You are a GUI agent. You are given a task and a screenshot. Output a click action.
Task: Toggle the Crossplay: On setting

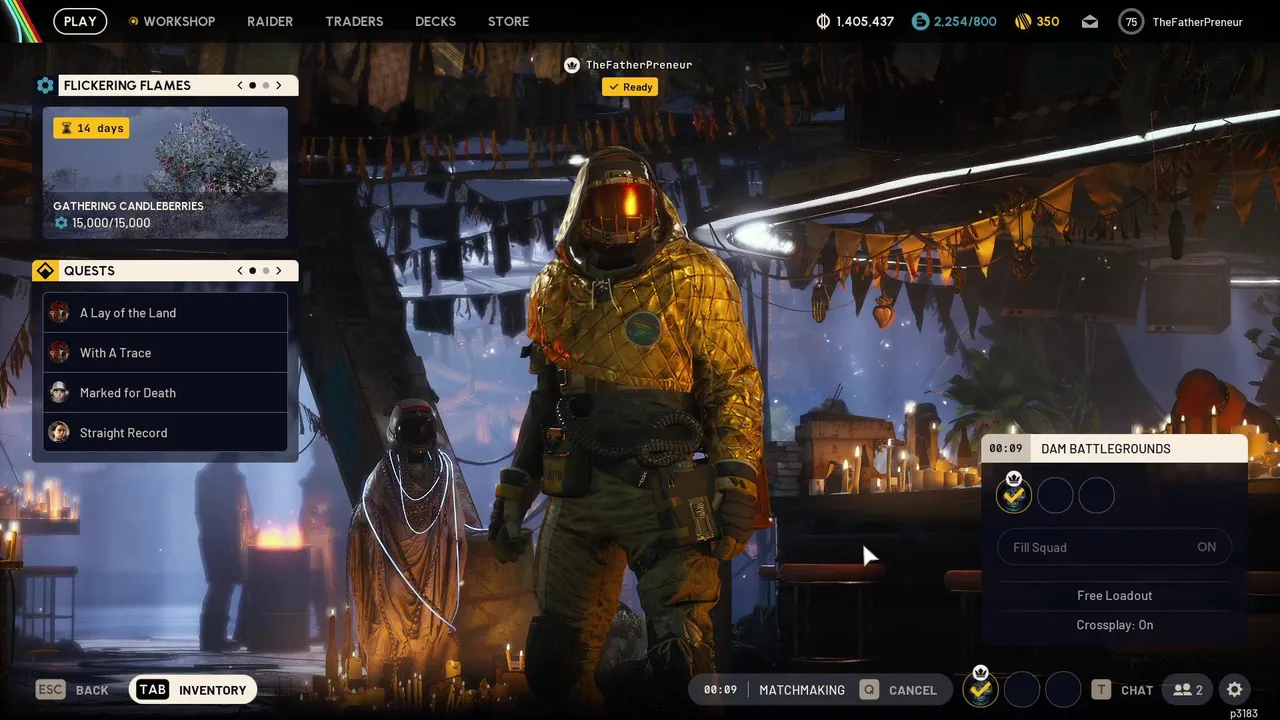point(1115,625)
